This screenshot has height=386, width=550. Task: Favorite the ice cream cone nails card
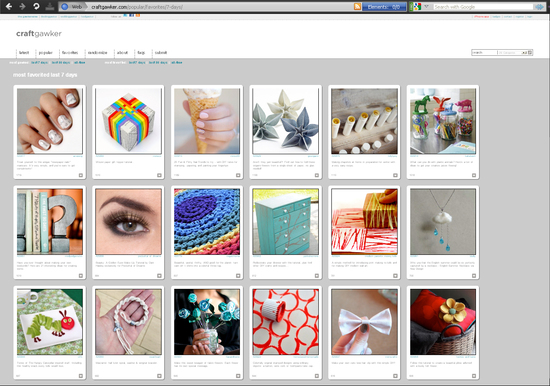point(238,175)
